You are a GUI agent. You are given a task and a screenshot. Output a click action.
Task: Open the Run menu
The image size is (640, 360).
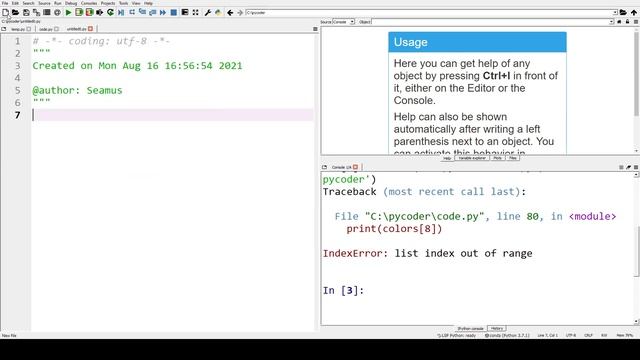(x=58, y=3)
